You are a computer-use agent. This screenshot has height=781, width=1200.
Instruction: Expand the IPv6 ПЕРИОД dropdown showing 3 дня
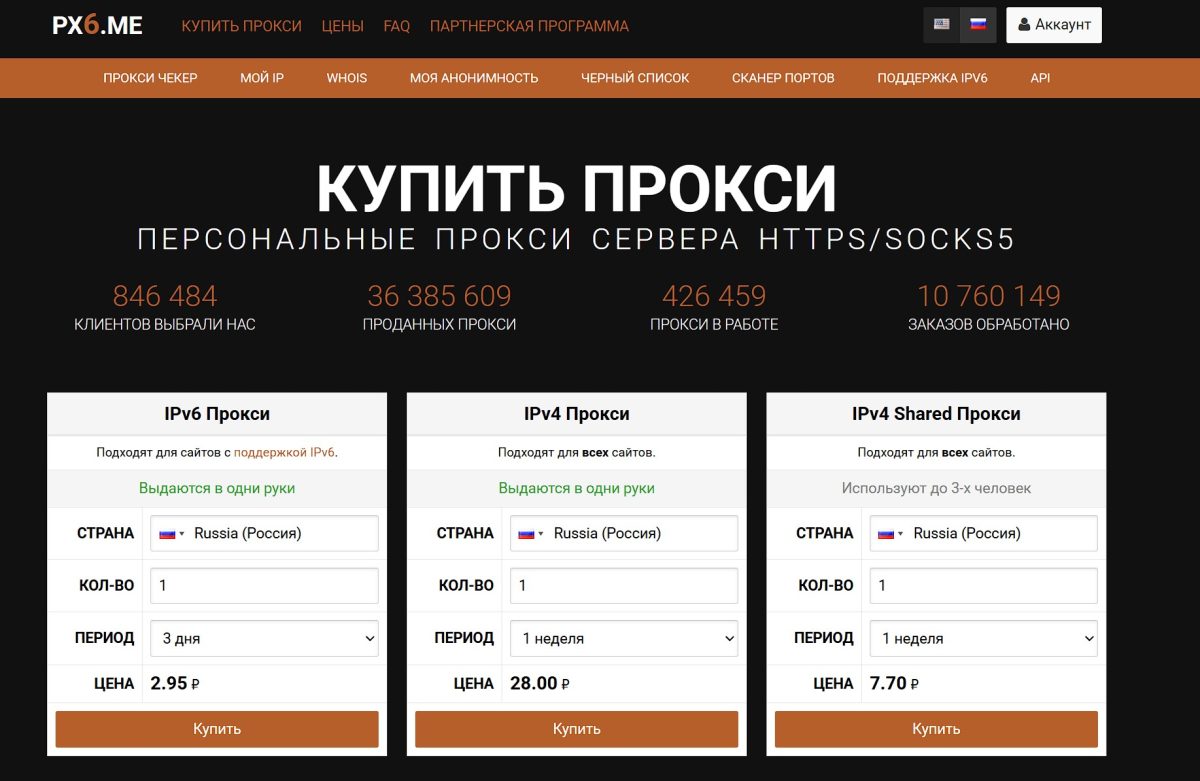coord(264,638)
